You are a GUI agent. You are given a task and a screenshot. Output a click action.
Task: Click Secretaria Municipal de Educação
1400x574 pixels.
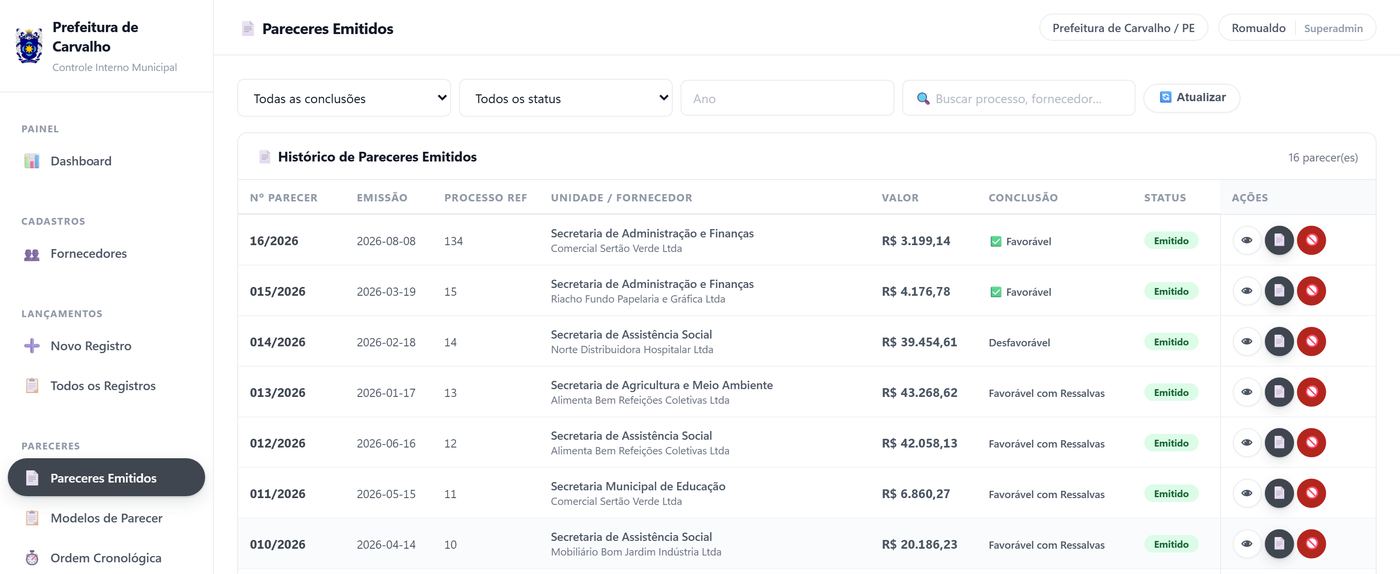click(638, 486)
